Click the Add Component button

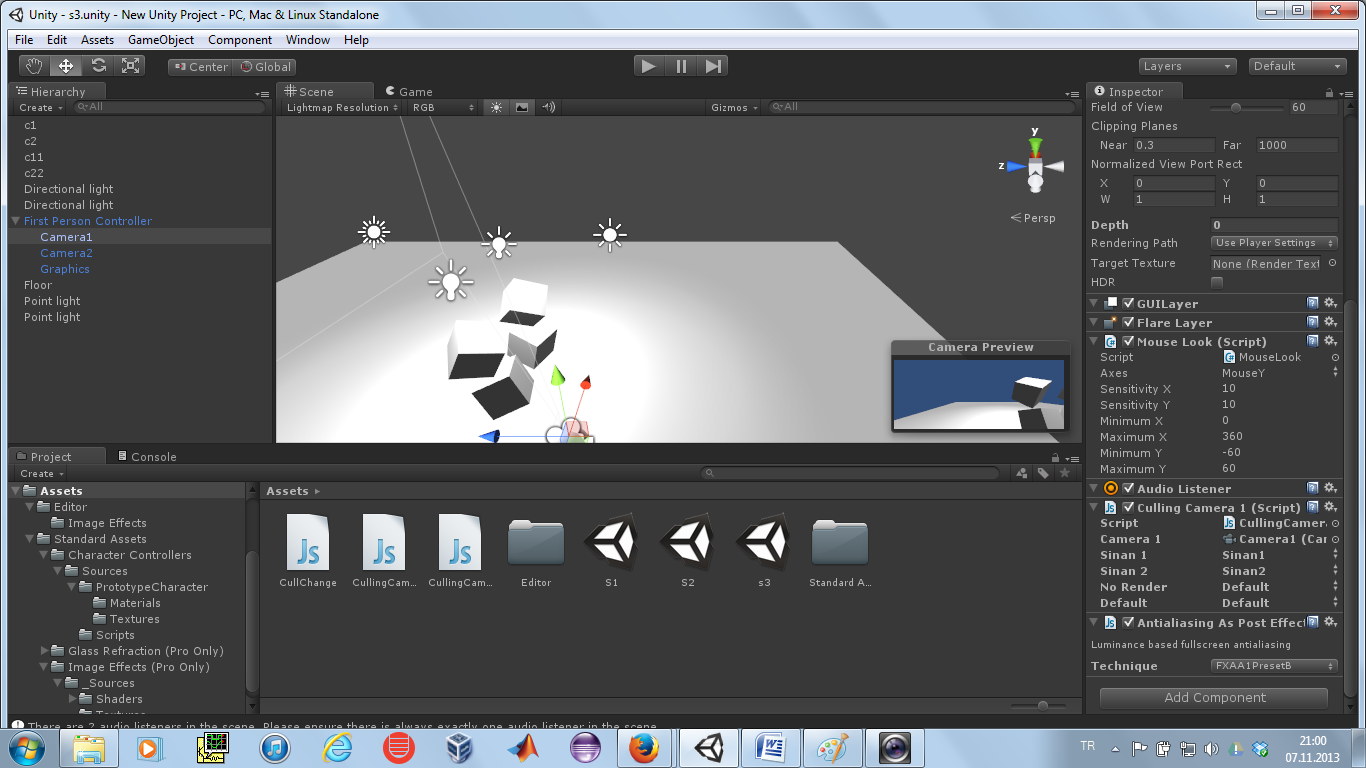pyautogui.click(x=1214, y=698)
